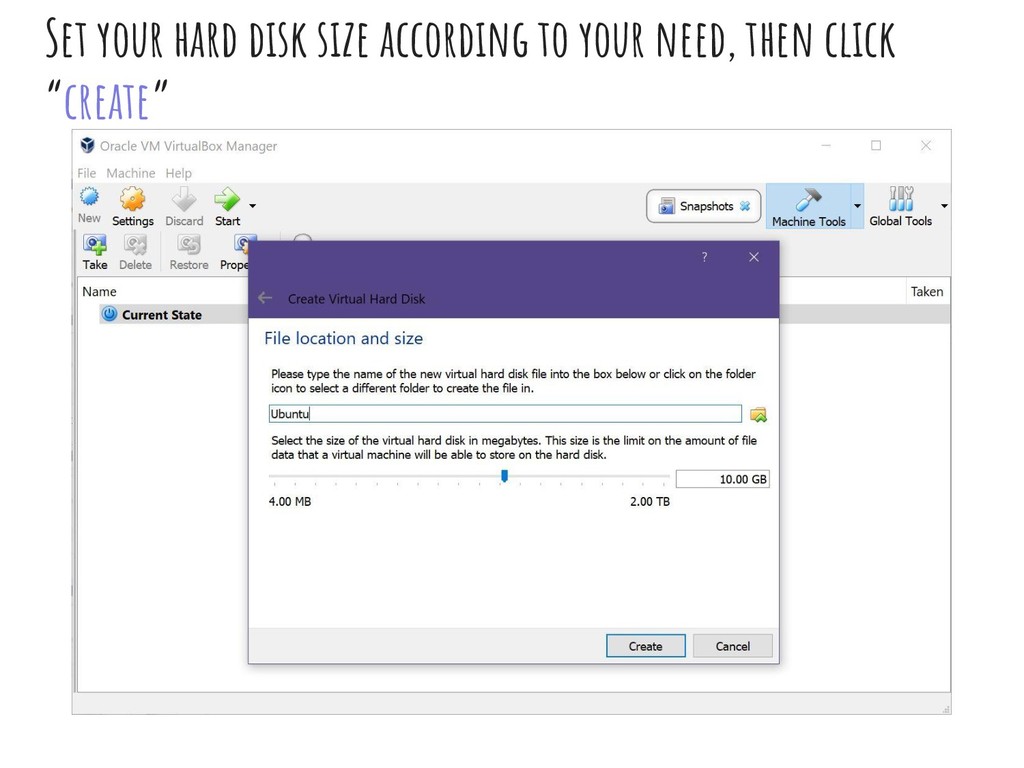Viewport: 1024px width, 768px height.
Task: Click the disk size slider handle
Action: point(504,476)
